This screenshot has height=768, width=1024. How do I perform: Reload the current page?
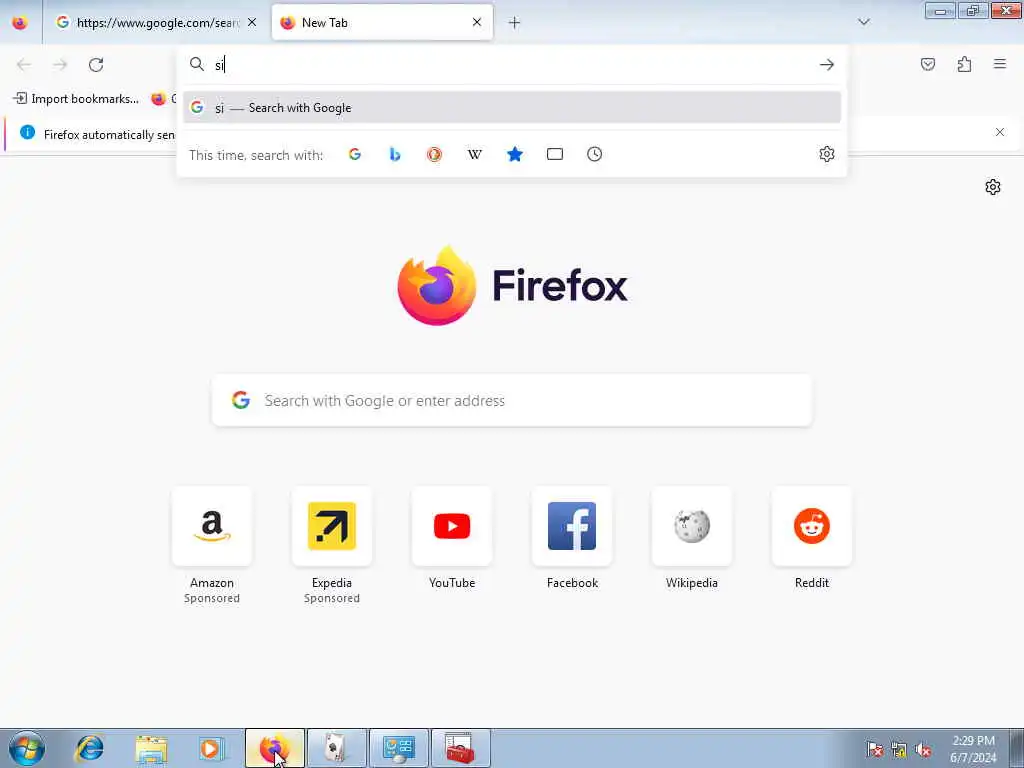click(x=96, y=65)
